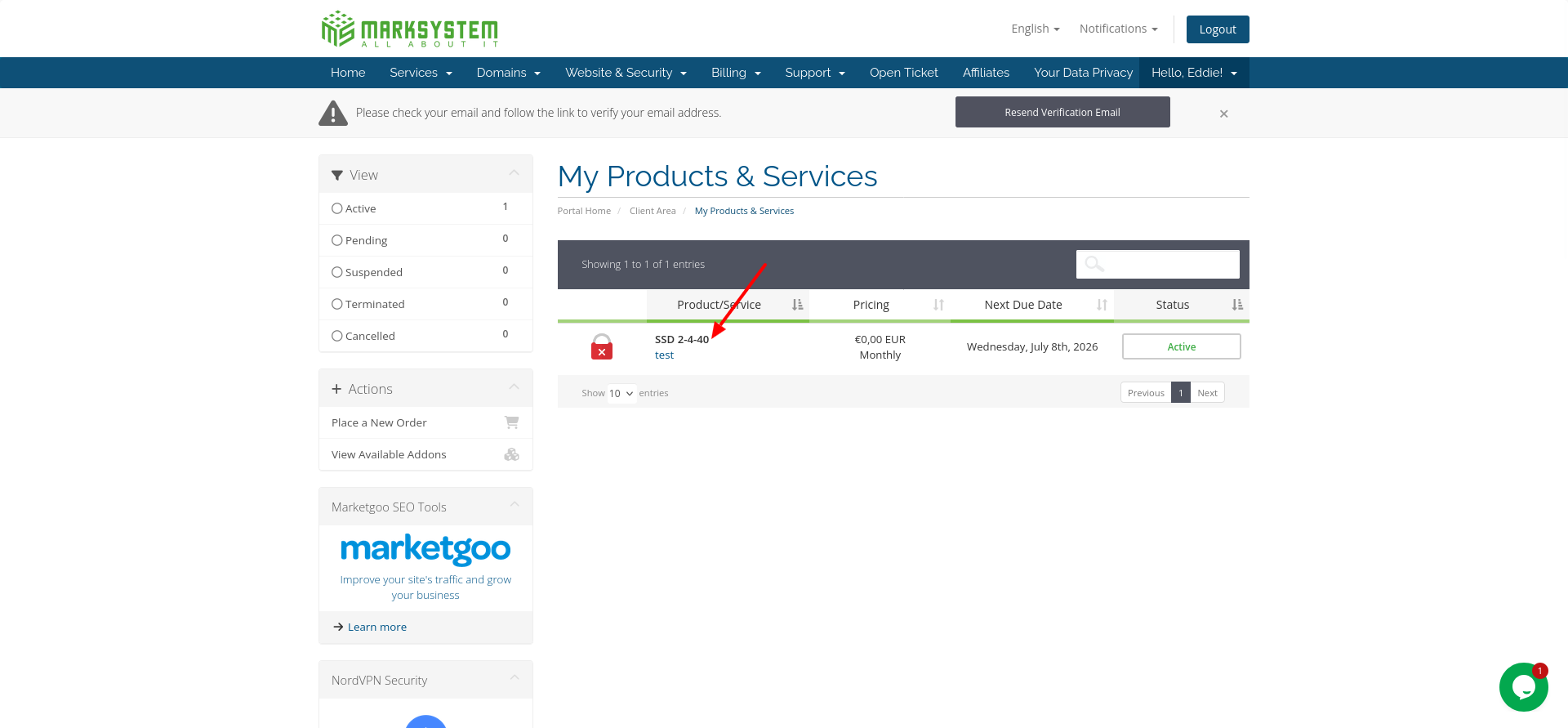
Task: Click the Marksystem logo
Action: (x=410, y=29)
